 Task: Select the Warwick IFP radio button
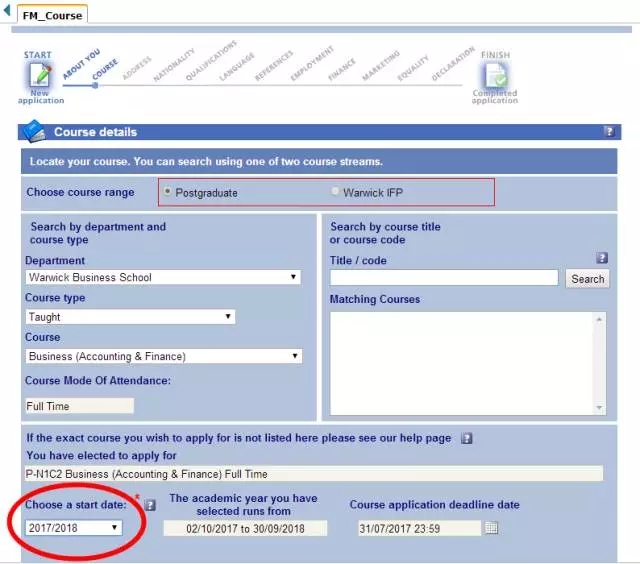coord(335,192)
